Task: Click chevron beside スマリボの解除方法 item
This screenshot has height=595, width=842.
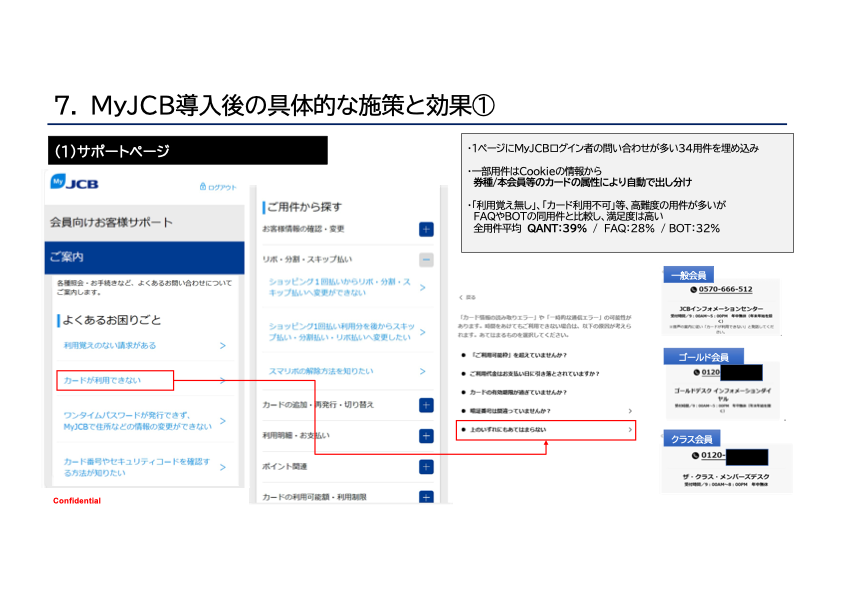Action: pyautogui.click(x=423, y=371)
